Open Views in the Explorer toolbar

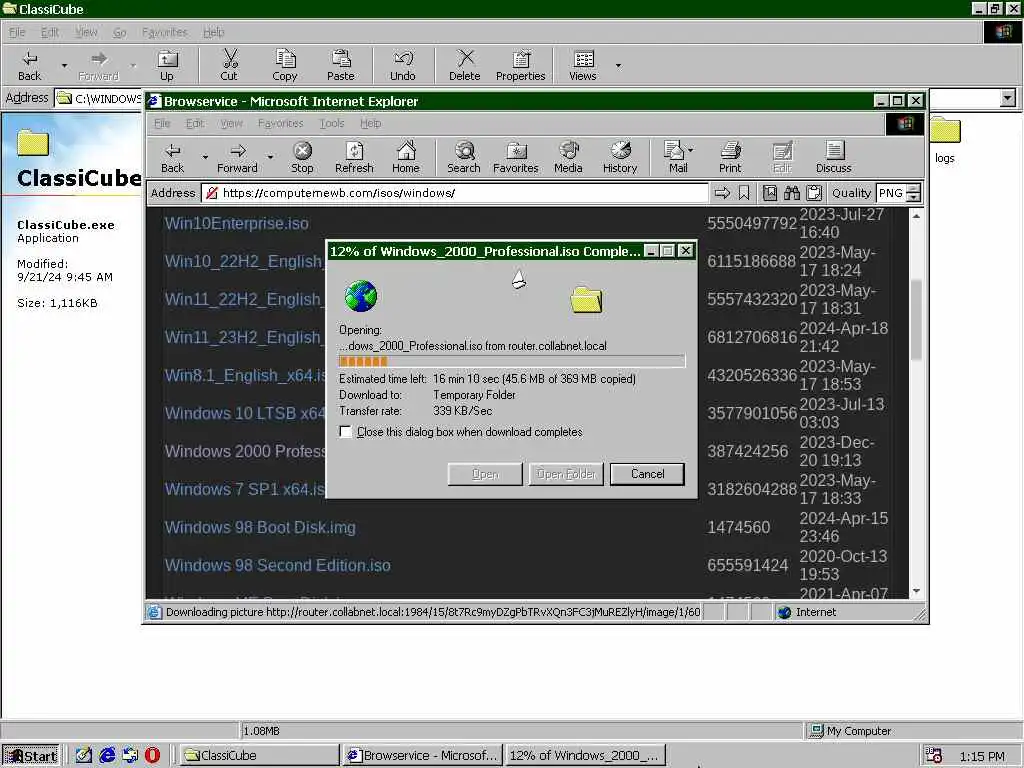click(583, 65)
